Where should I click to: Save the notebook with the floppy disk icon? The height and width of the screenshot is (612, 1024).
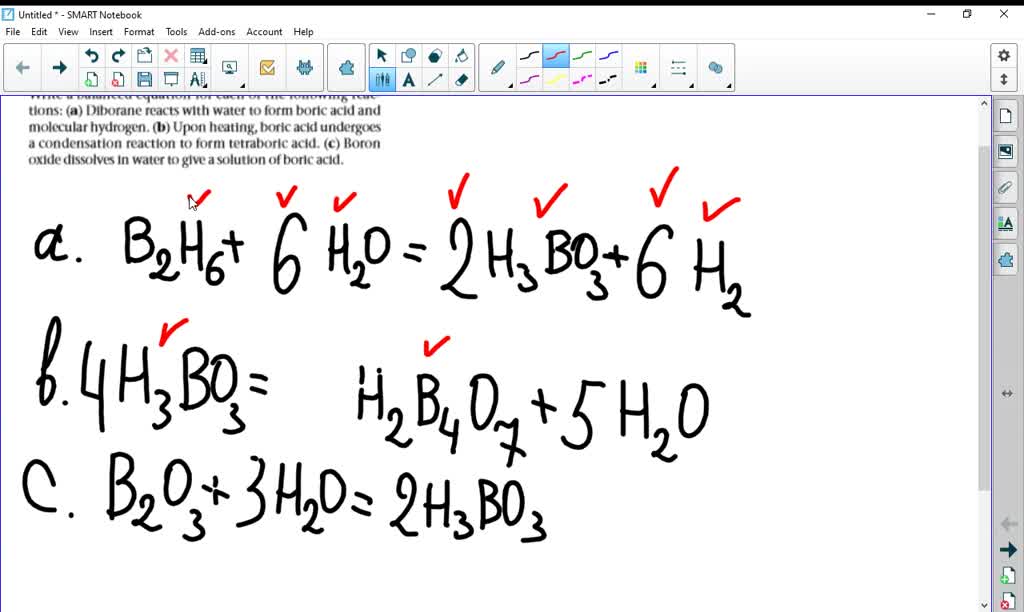click(145, 78)
